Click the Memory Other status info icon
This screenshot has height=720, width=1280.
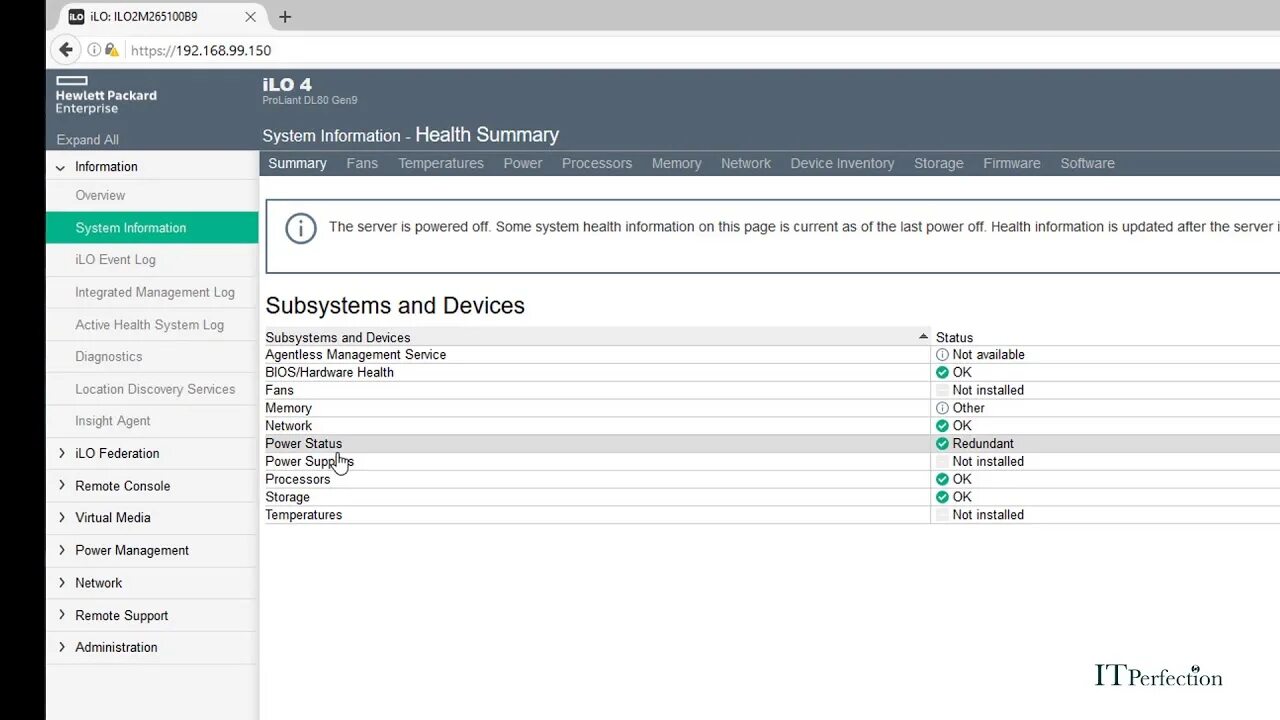pyautogui.click(x=942, y=408)
